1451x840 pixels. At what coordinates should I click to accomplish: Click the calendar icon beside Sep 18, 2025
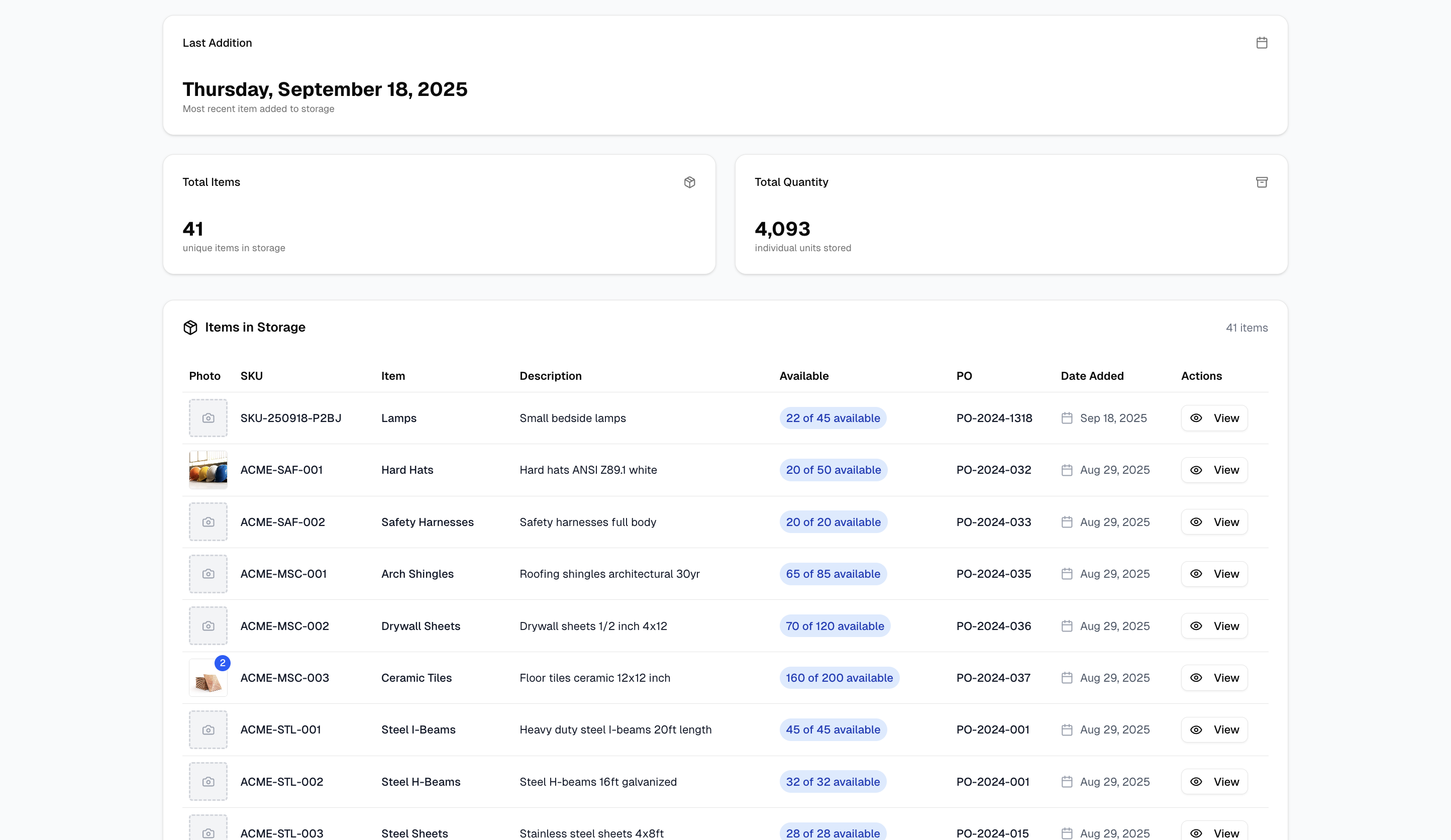tap(1068, 418)
